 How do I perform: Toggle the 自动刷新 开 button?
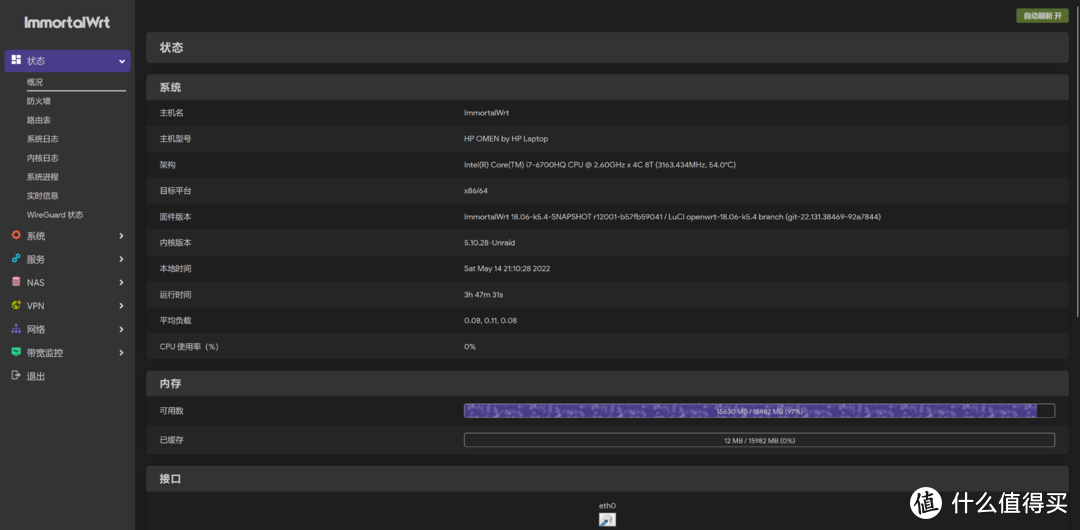[x=1042, y=16]
